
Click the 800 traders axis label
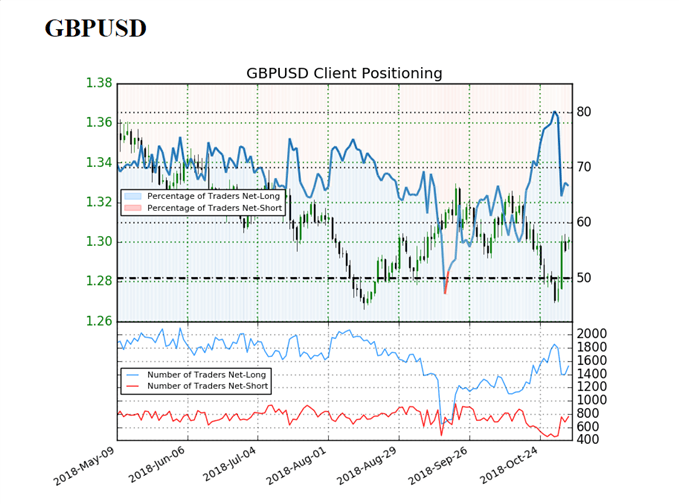click(x=588, y=414)
